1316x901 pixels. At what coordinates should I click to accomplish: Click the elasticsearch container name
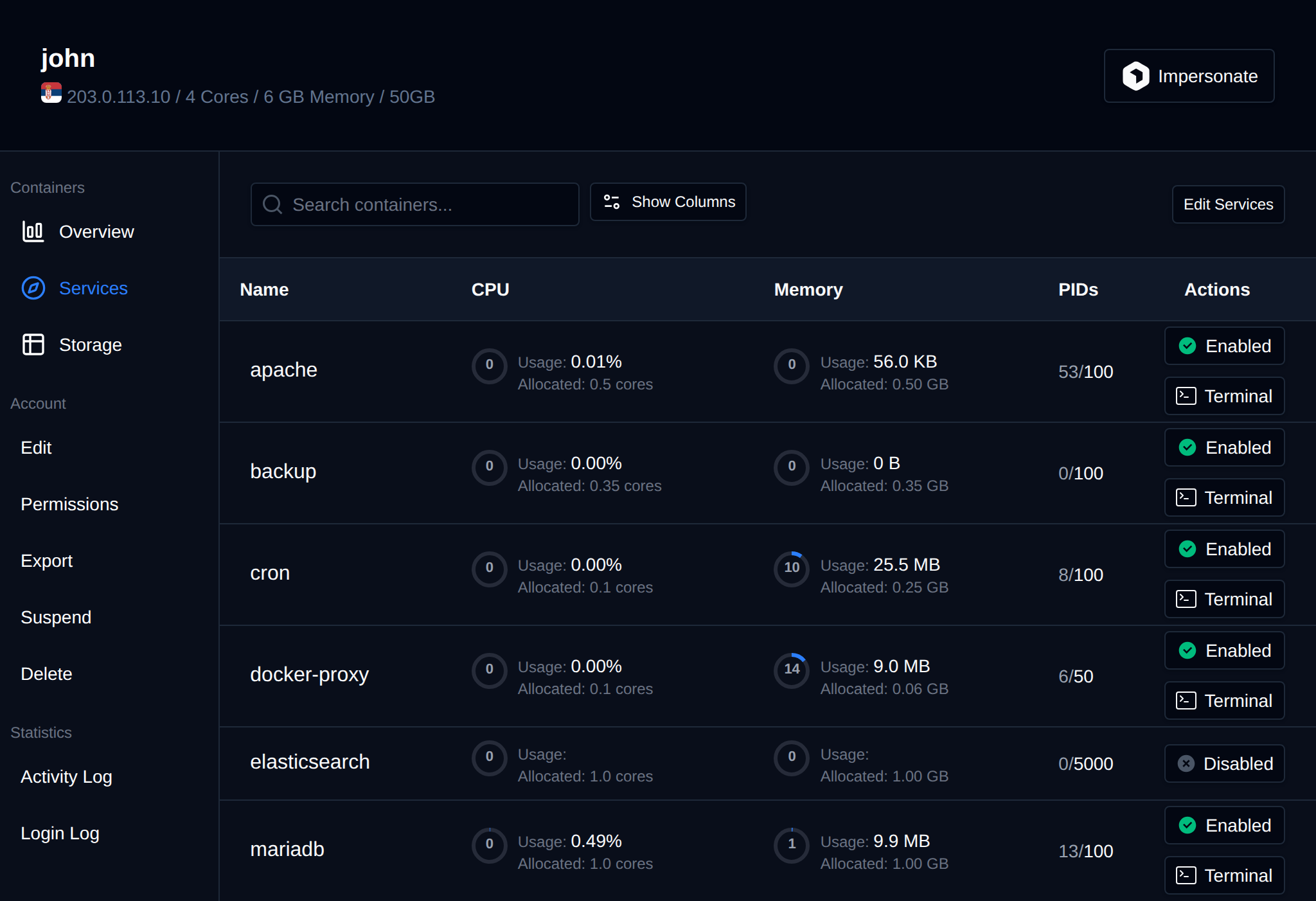click(310, 762)
